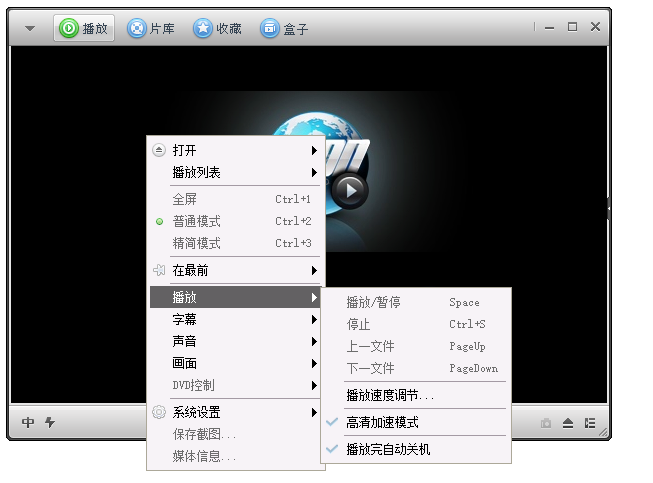
Task: Click the 片库 toolbar label text
Action: [x=162, y=29]
